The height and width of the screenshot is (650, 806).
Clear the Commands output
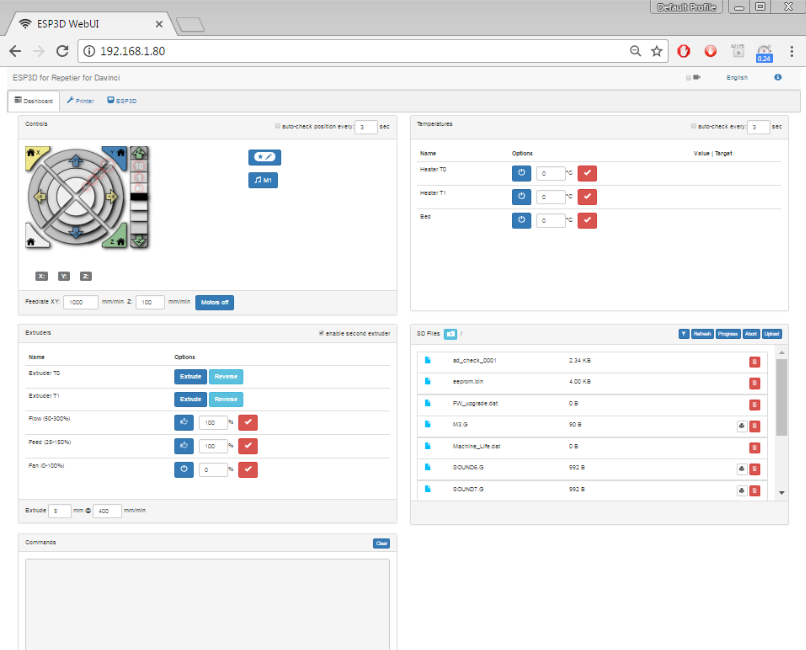(381, 543)
